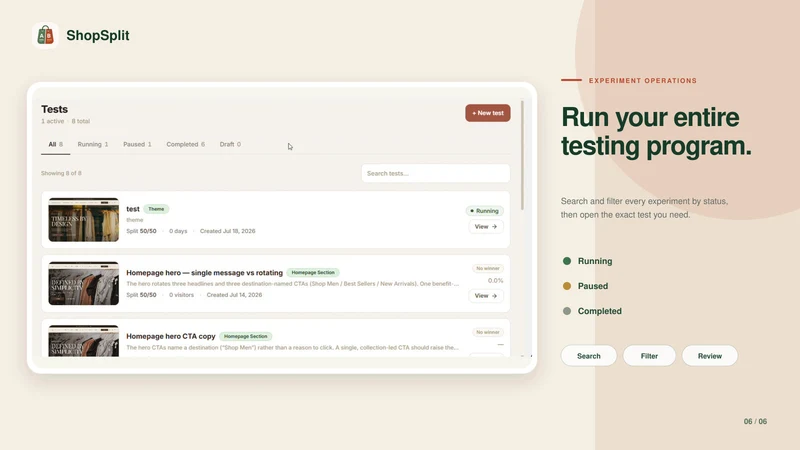Click the 0.0% value on single message test
This screenshot has height=450, width=800.
click(495, 281)
